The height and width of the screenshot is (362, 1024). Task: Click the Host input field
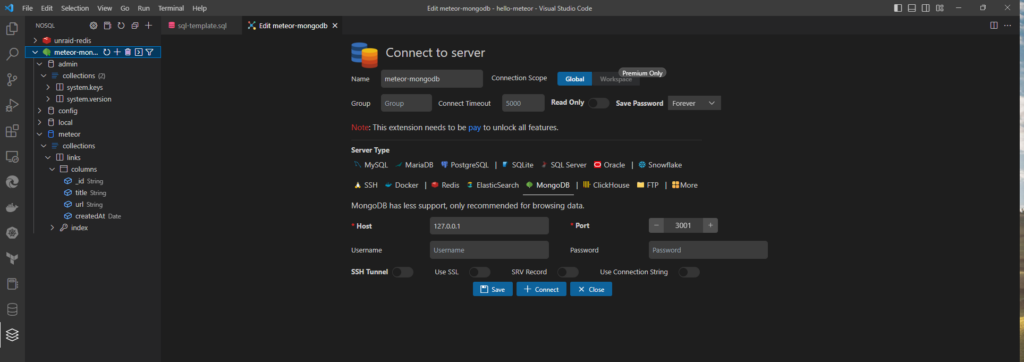pyautogui.click(x=489, y=225)
